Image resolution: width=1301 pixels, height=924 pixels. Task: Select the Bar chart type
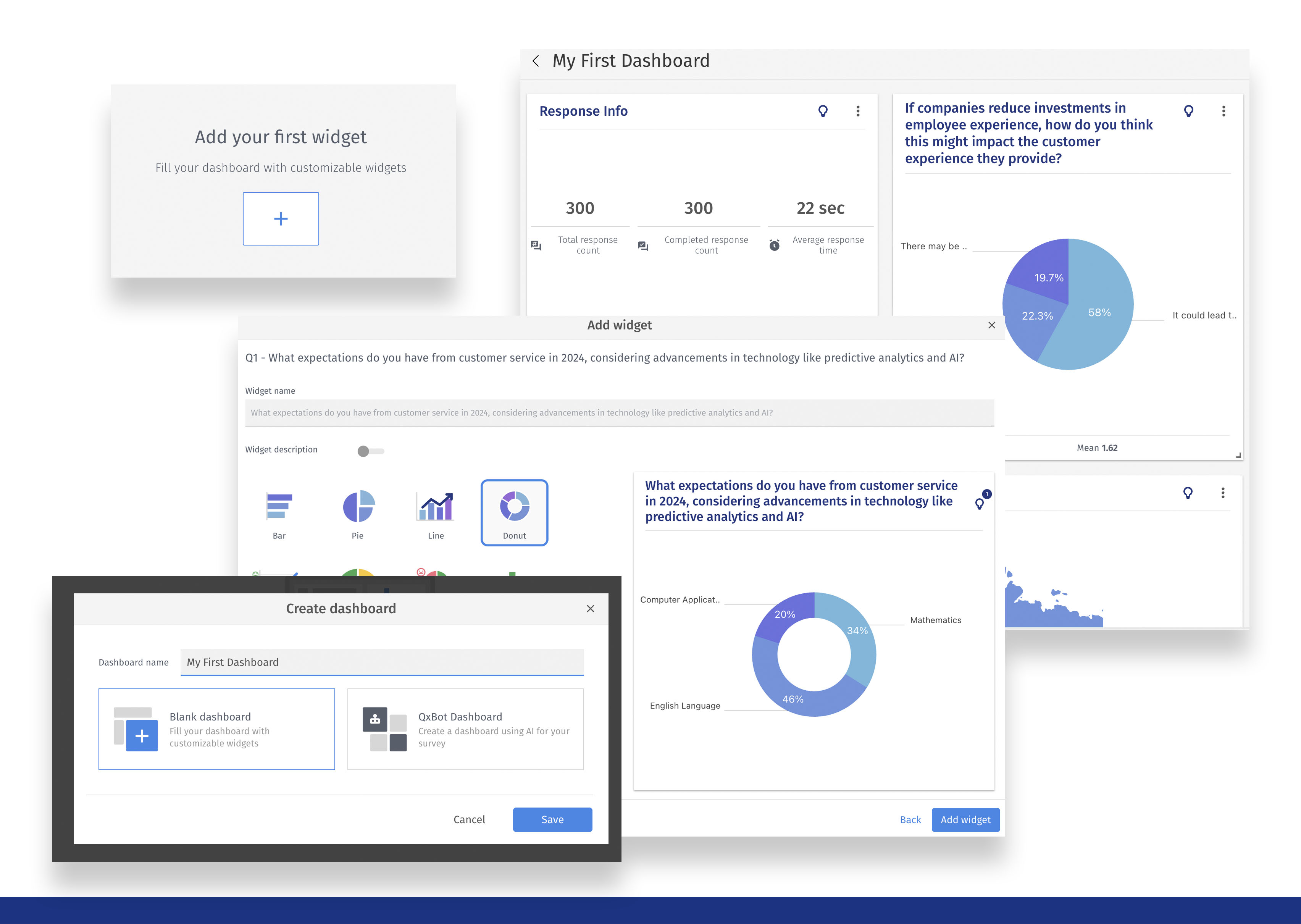(x=279, y=514)
